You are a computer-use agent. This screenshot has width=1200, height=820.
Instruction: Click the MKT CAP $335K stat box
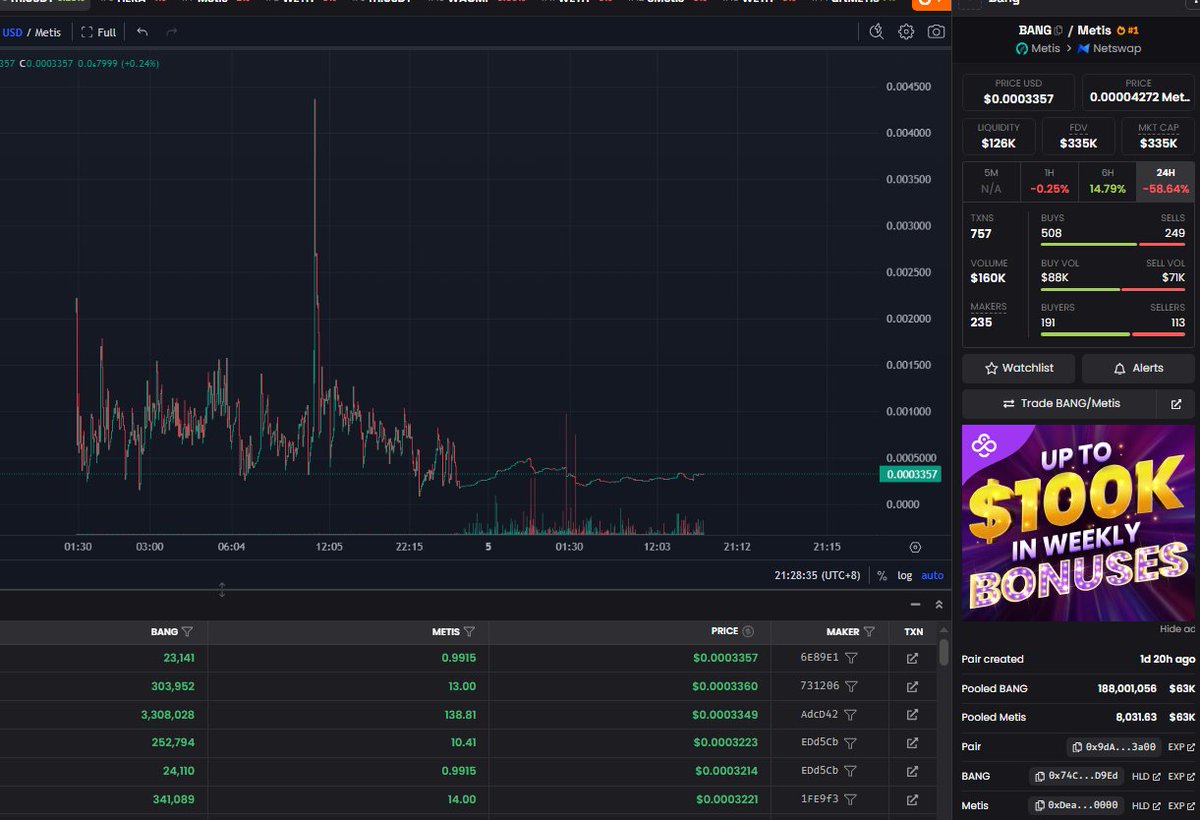1158,136
